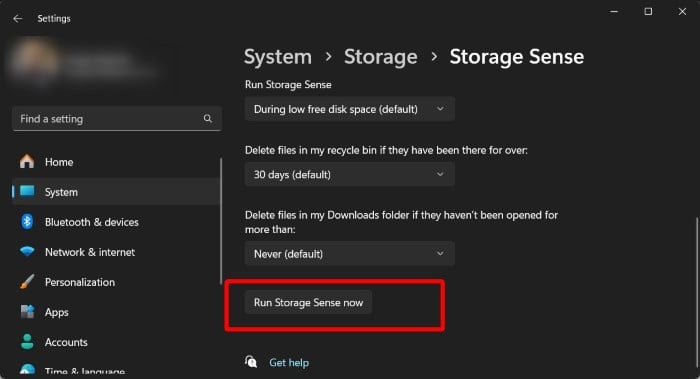
Task: Click the Network Wi-Fi icon
Action: (x=27, y=251)
